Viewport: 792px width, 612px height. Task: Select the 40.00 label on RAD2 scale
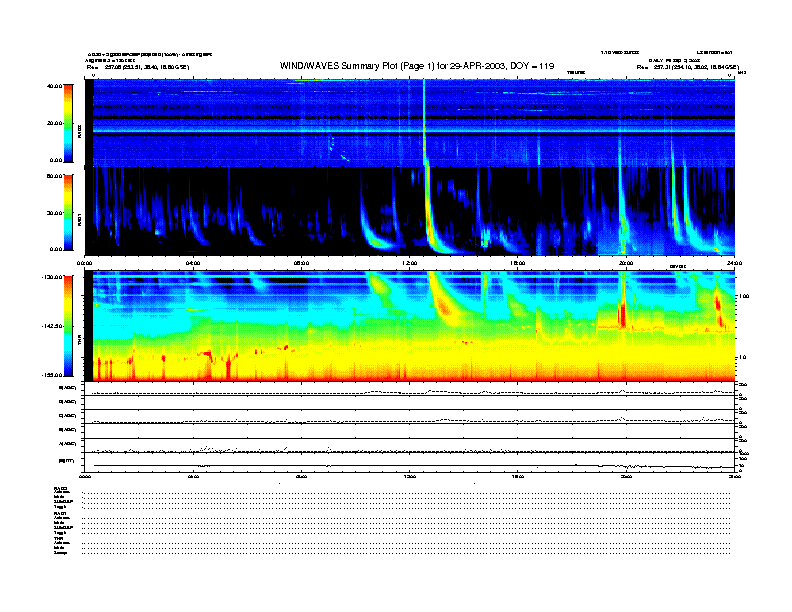[54, 86]
